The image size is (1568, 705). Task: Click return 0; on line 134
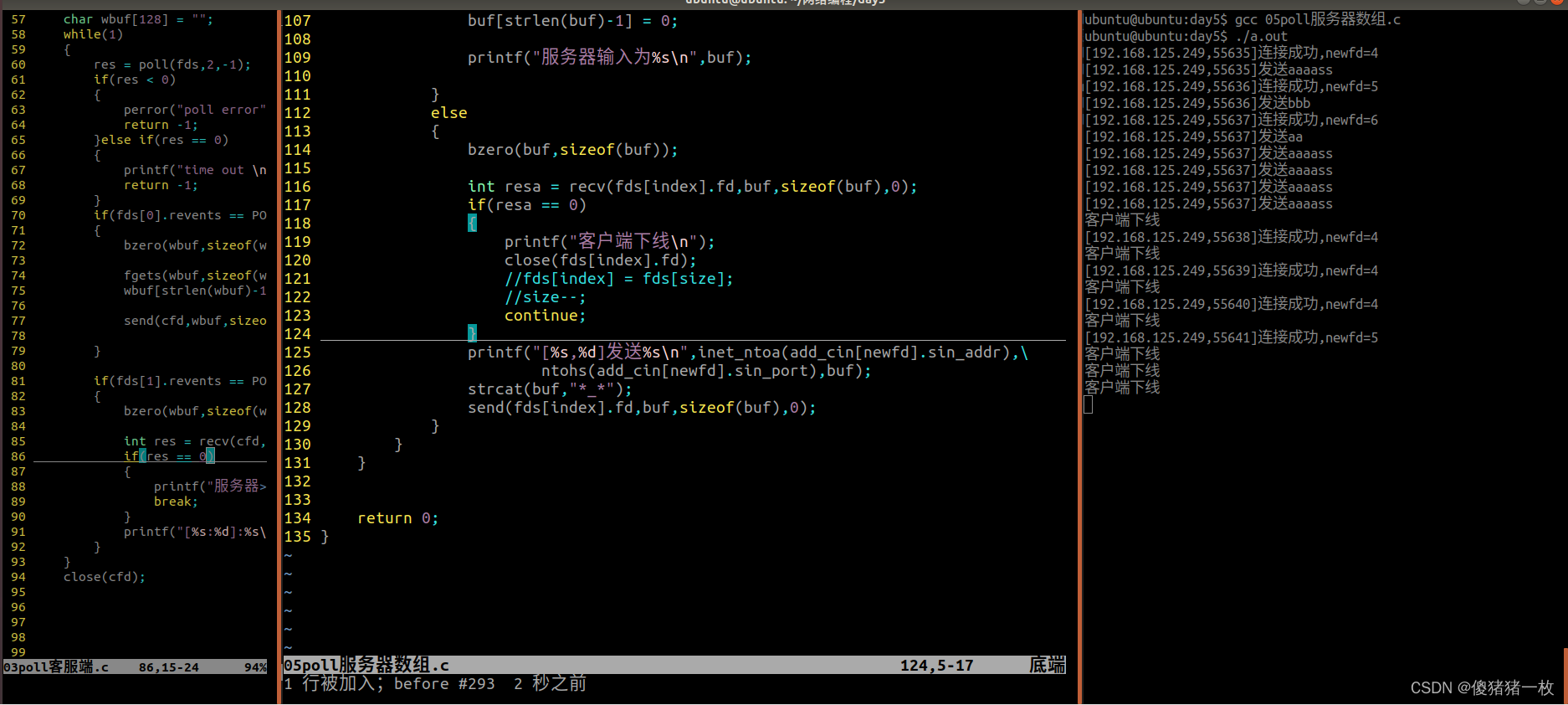[397, 518]
